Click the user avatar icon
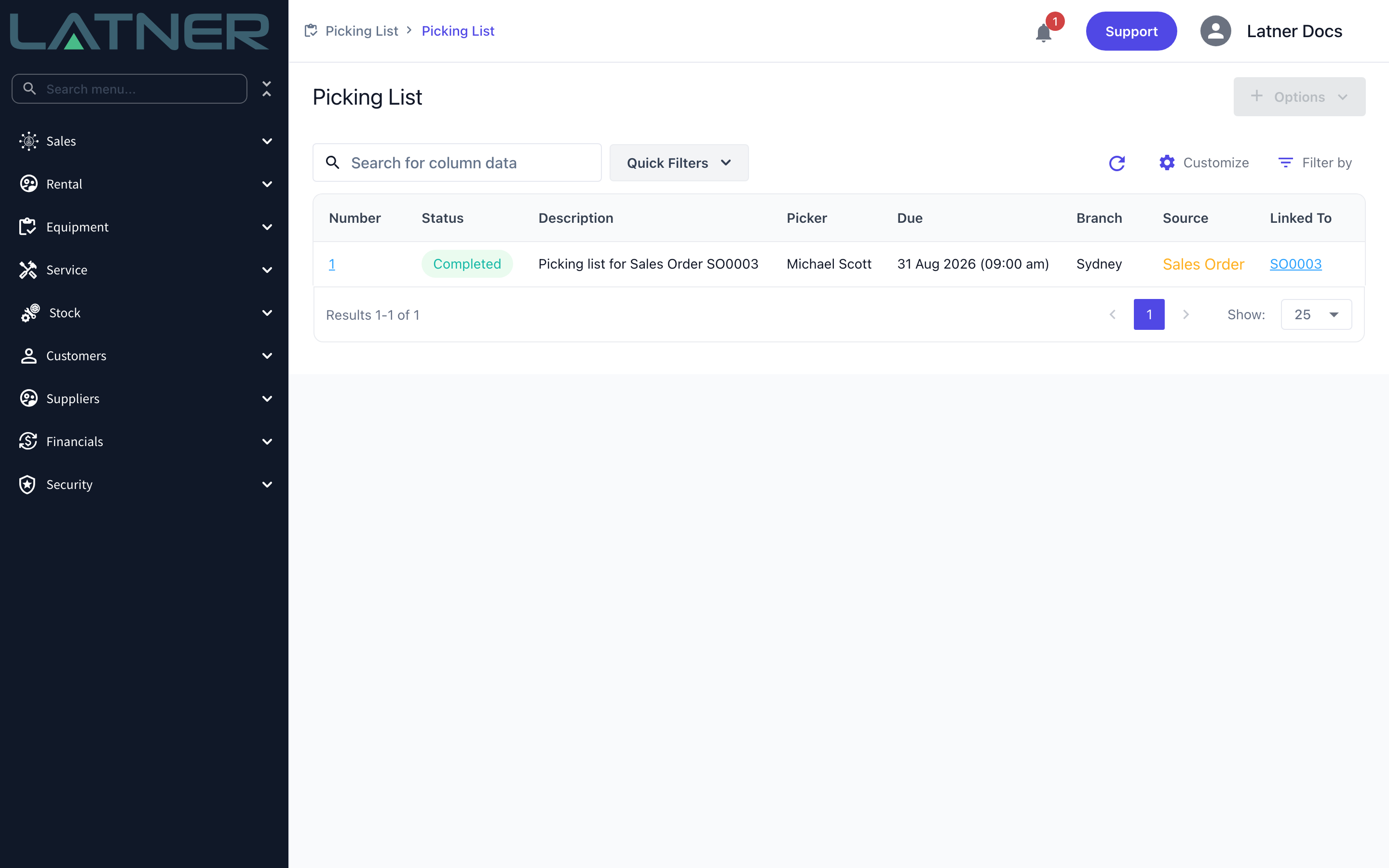Image resolution: width=1389 pixels, height=868 pixels. 1215,31
